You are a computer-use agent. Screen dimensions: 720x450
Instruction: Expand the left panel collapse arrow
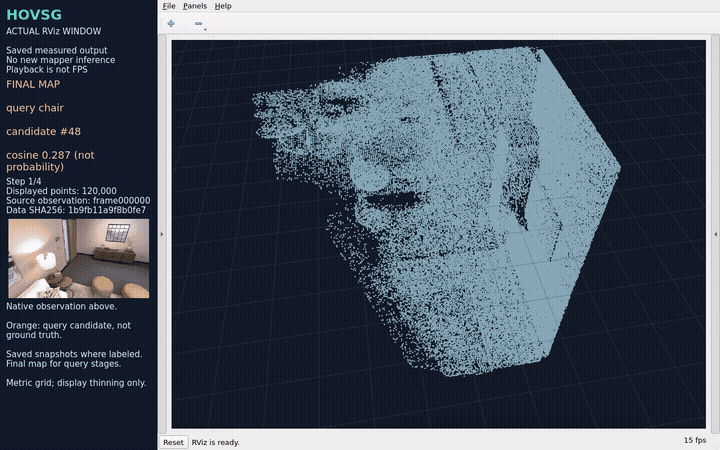tap(162, 234)
